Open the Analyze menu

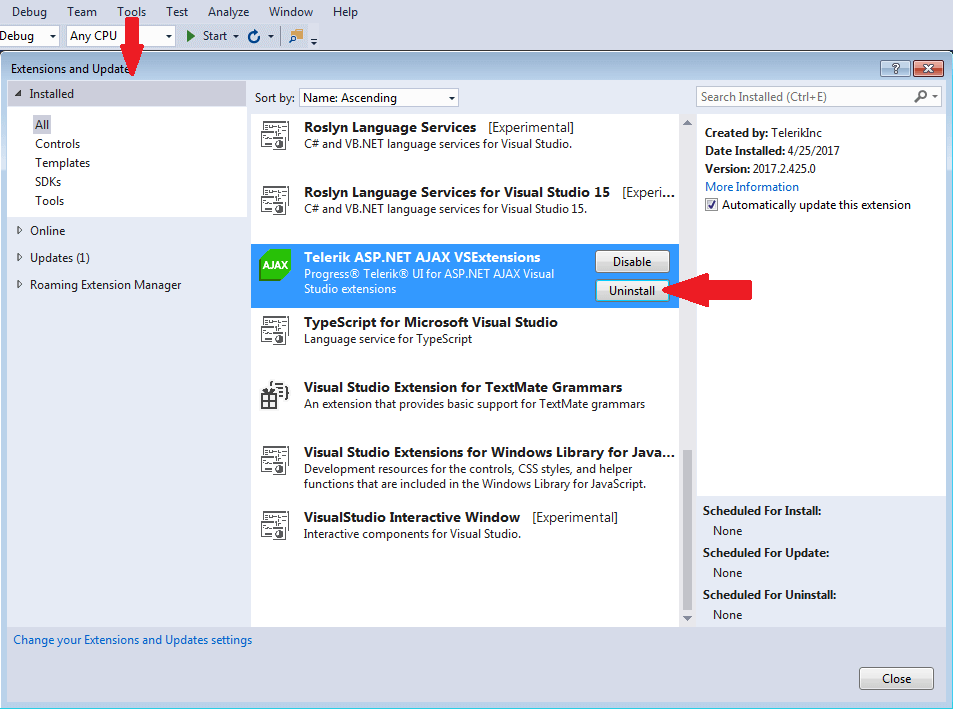pyautogui.click(x=229, y=12)
